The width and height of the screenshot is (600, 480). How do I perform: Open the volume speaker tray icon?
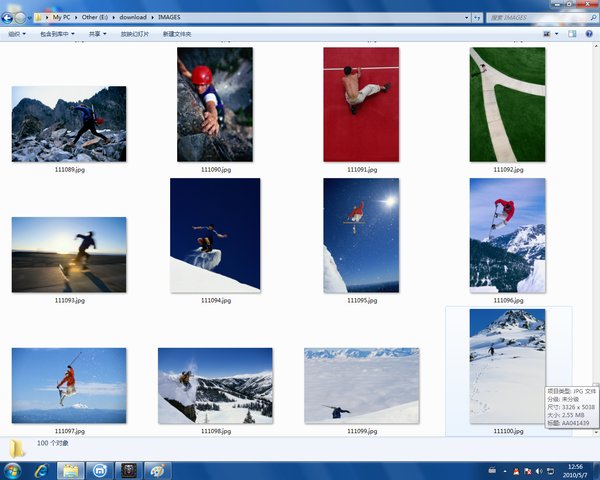point(539,471)
